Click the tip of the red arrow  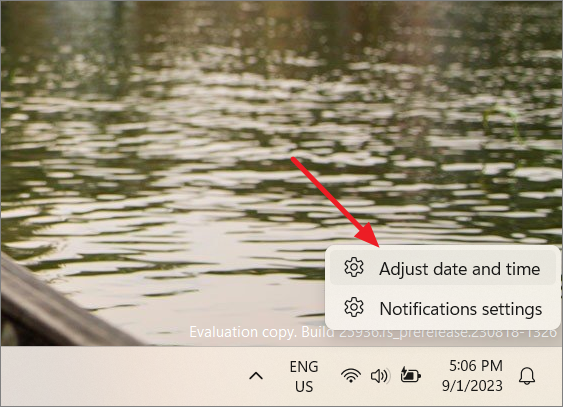coord(378,246)
